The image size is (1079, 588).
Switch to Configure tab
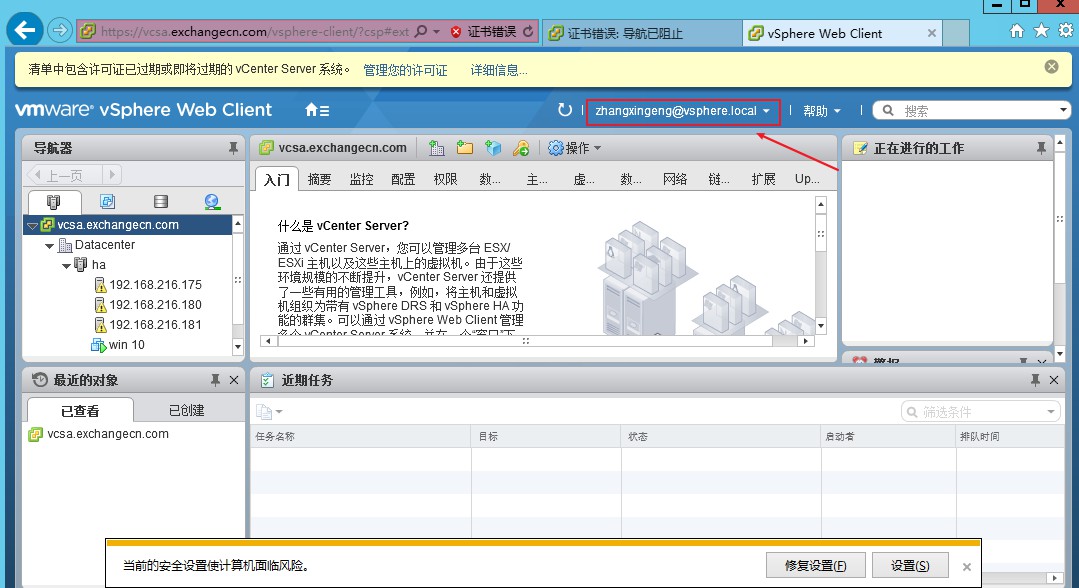click(x=403, y=179)
